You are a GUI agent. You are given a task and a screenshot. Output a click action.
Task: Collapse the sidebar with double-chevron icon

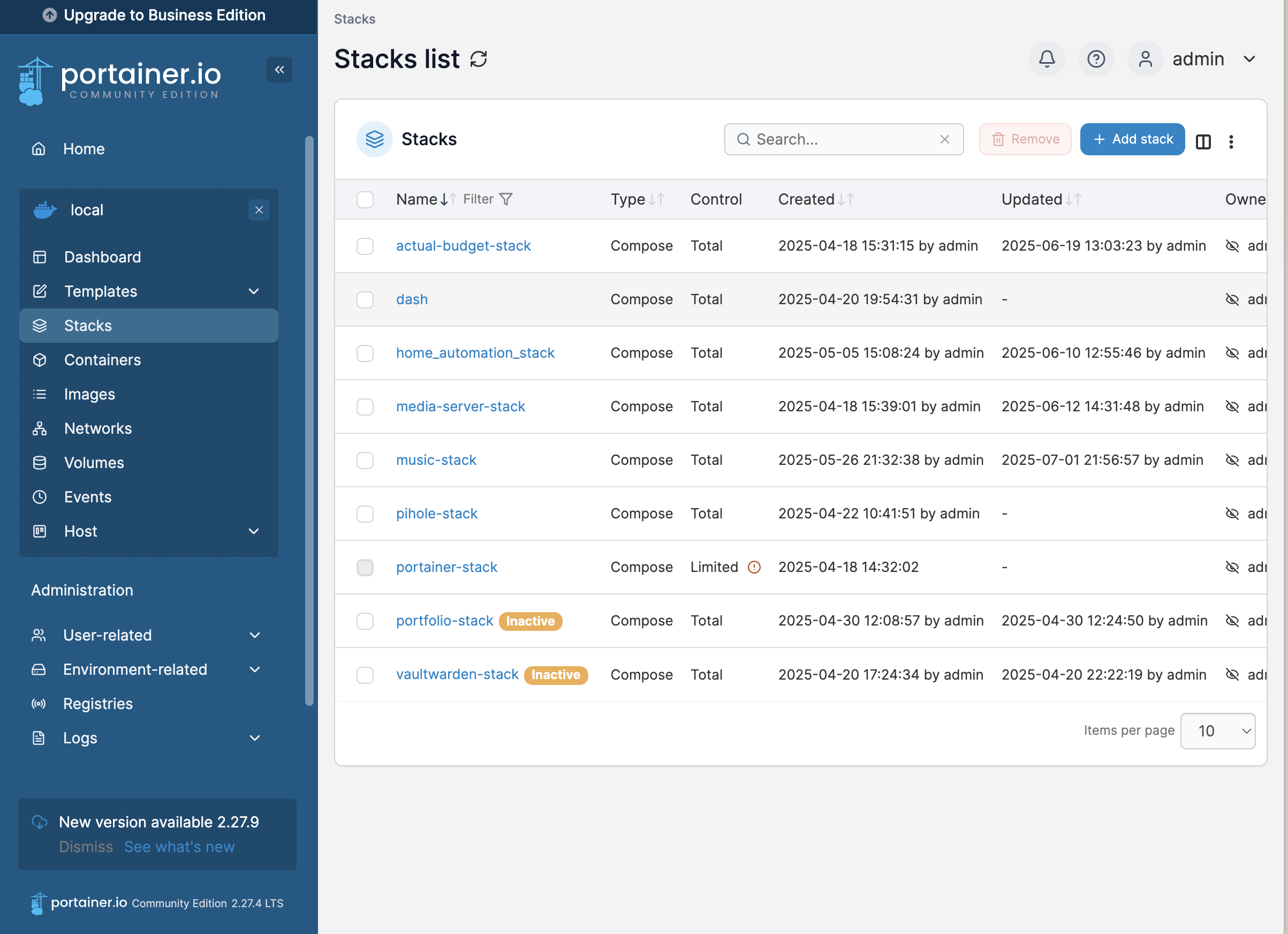click(x=279, y=70)
